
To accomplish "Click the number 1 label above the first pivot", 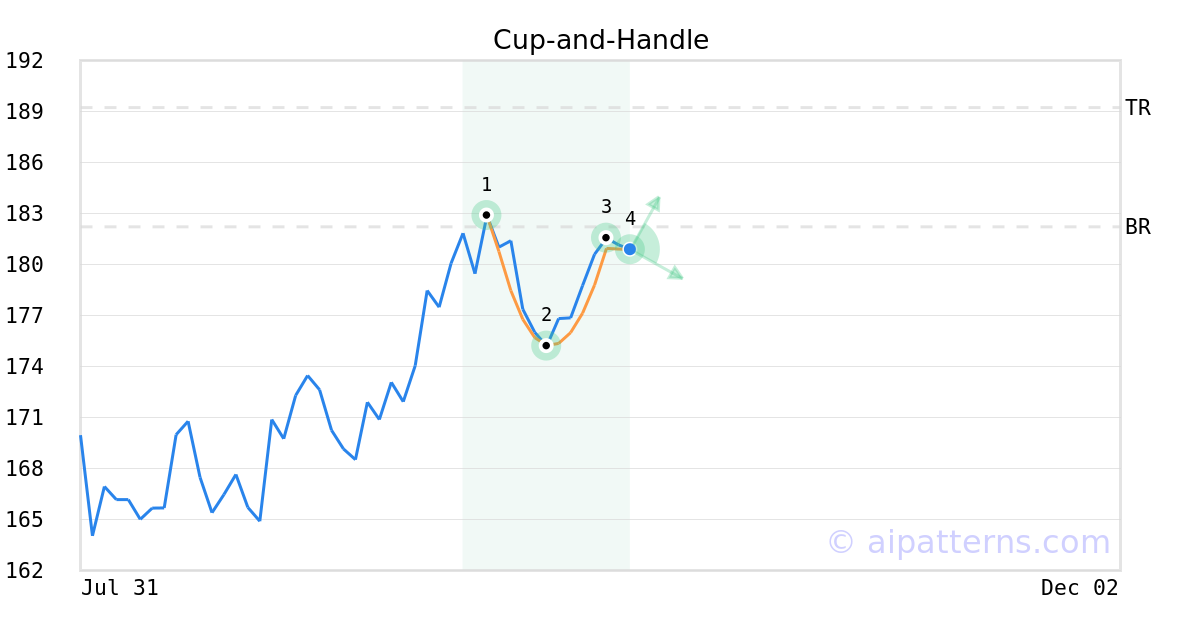I will (486, 185).
